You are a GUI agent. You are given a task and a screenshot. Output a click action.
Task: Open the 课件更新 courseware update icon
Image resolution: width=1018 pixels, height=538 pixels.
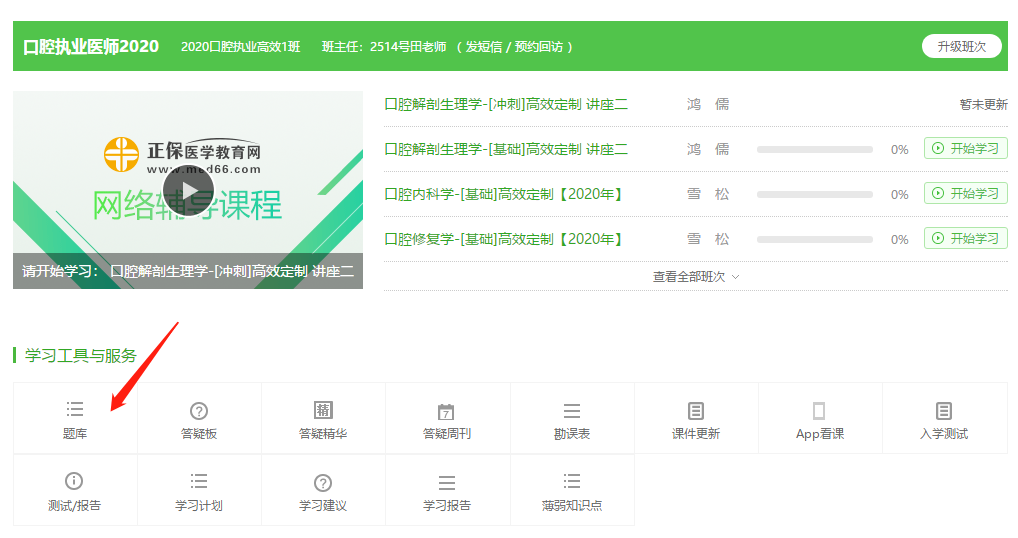(696, 411)
